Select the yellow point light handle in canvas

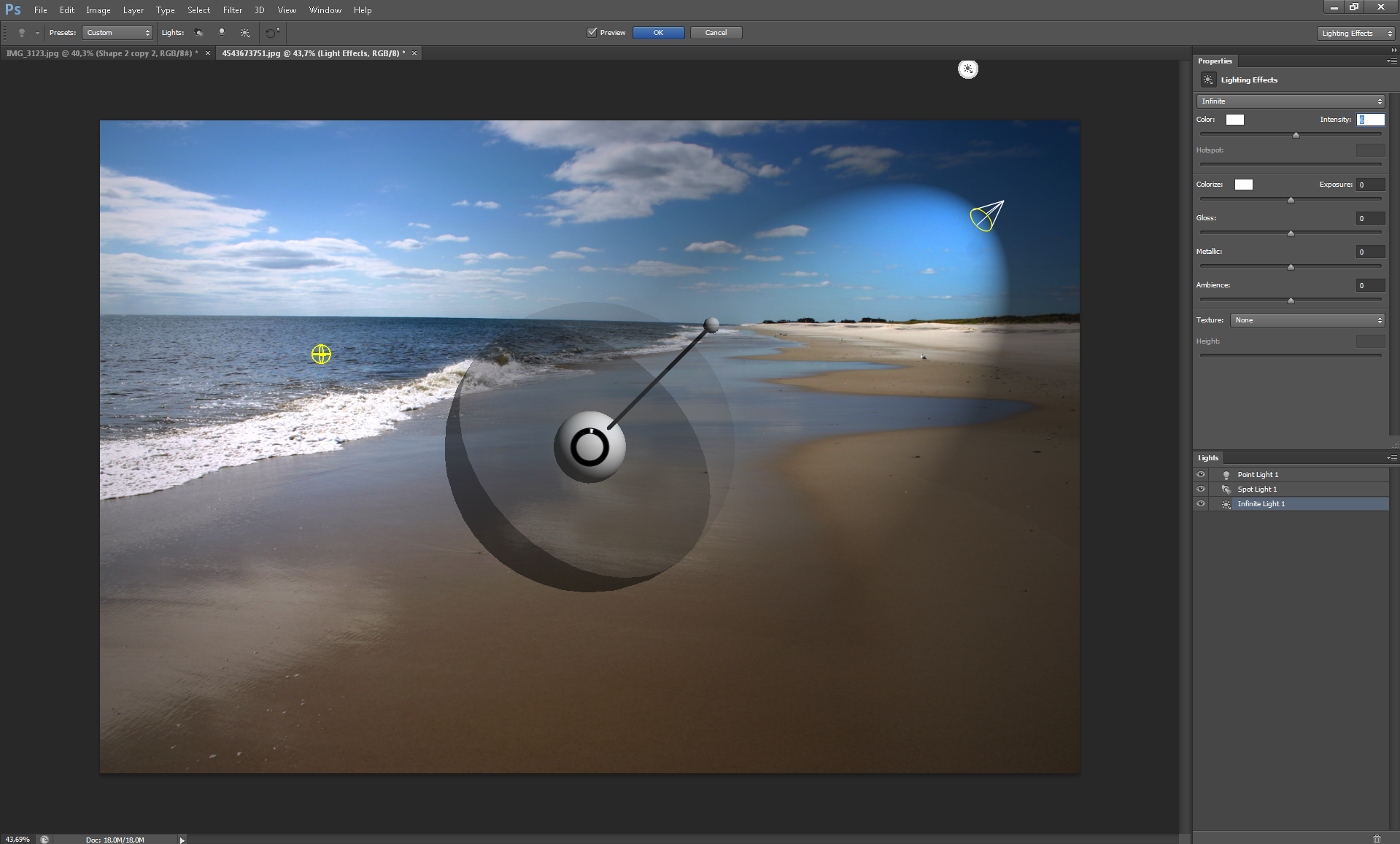point(321,355)
